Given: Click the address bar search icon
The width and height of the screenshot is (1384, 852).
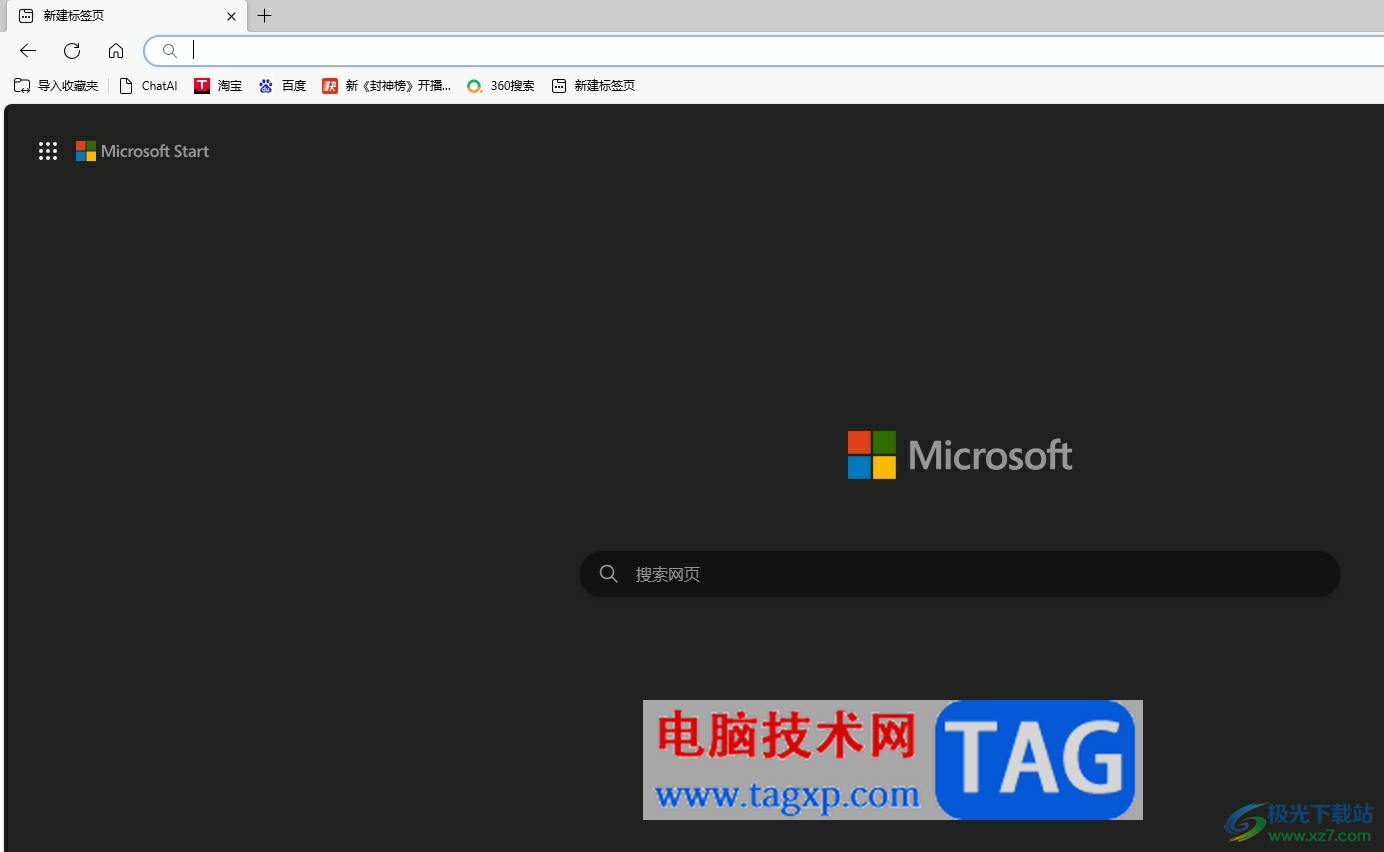Looking at the screenshot, I should (x=170, y=51).
